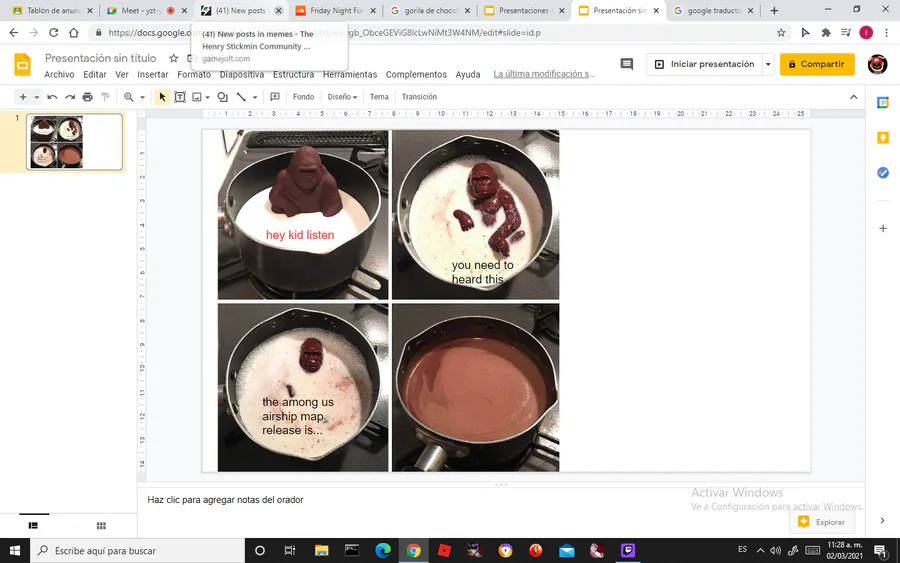
Task: Select the 'hey kid listen' text
Action: (300, 235)
